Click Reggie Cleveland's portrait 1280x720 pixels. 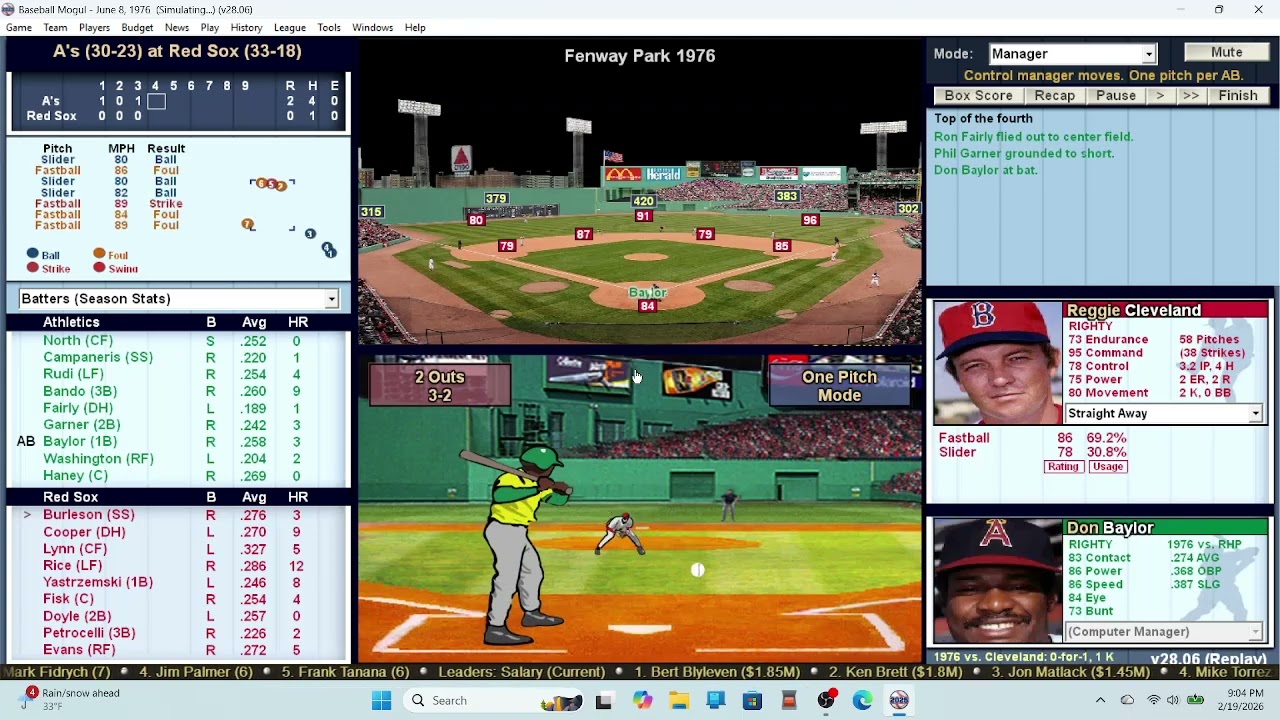point(998,364)
